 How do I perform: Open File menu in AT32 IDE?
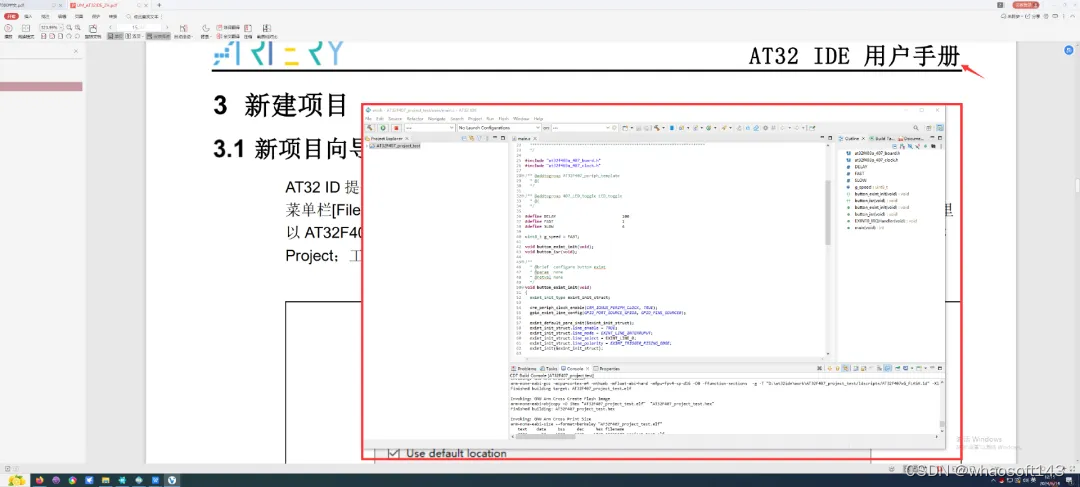coord(368,118)
